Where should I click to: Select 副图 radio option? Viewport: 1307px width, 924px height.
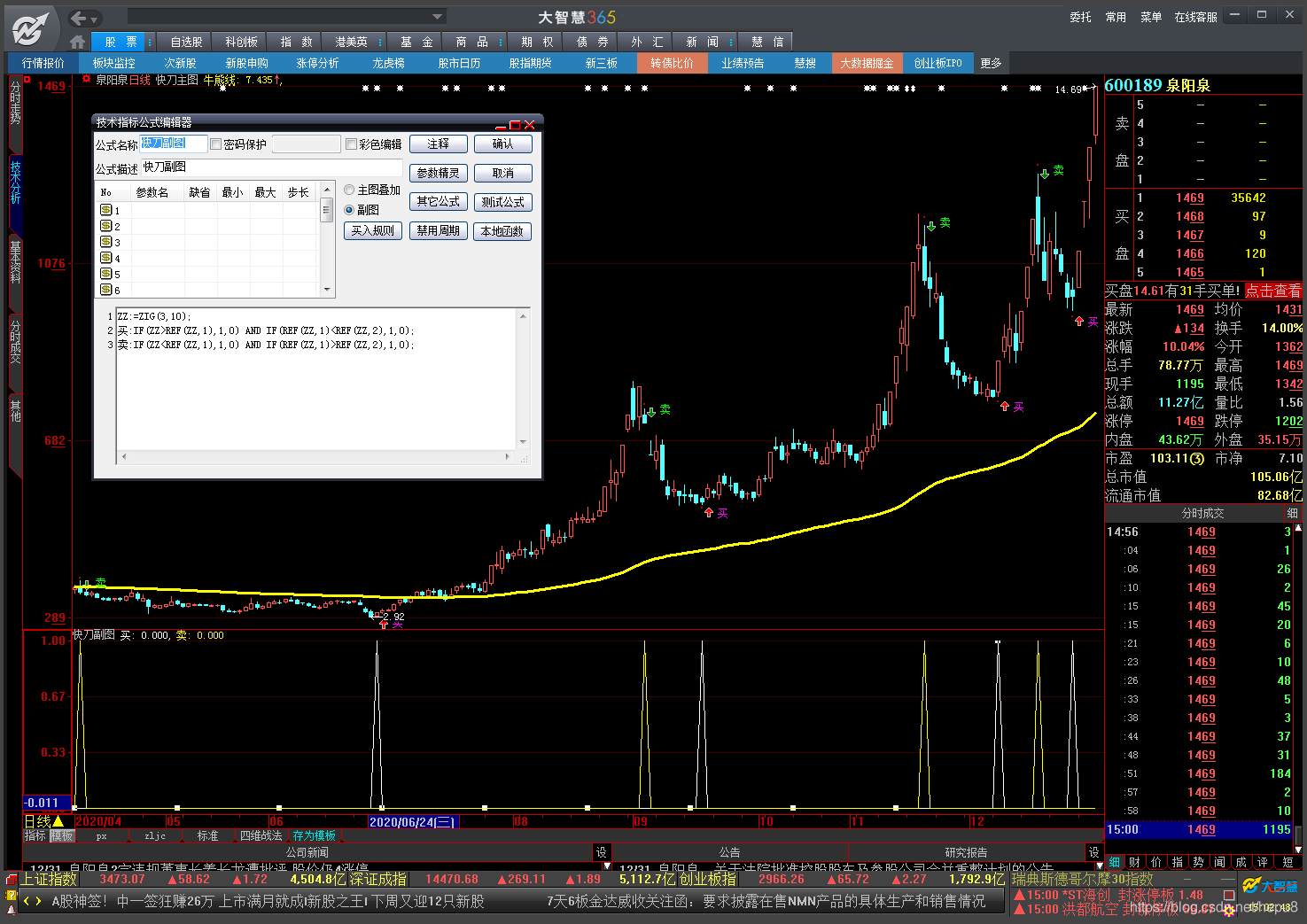[349, 210]
